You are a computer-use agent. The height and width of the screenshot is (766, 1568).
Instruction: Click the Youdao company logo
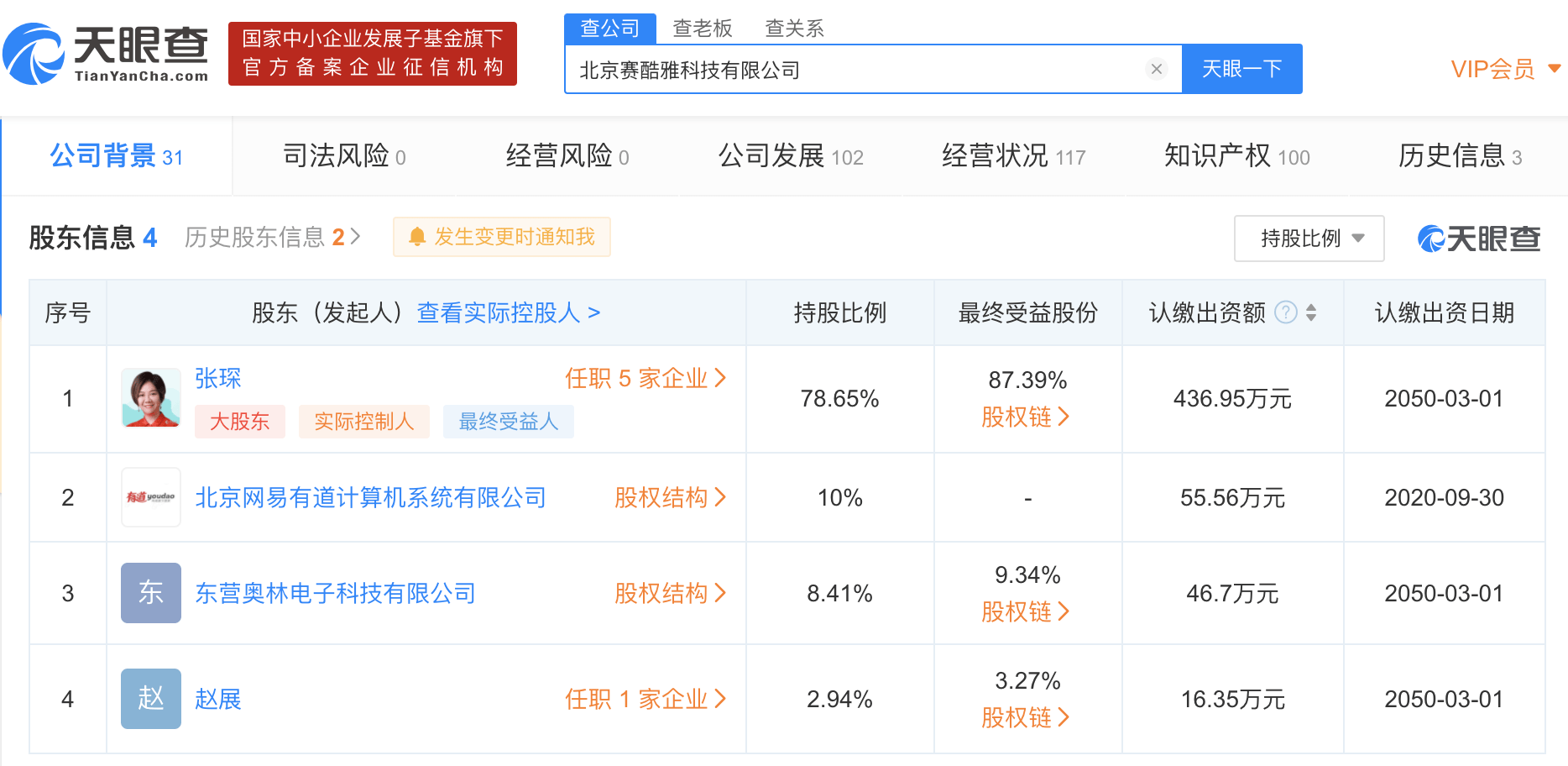(x=151, y=497)
